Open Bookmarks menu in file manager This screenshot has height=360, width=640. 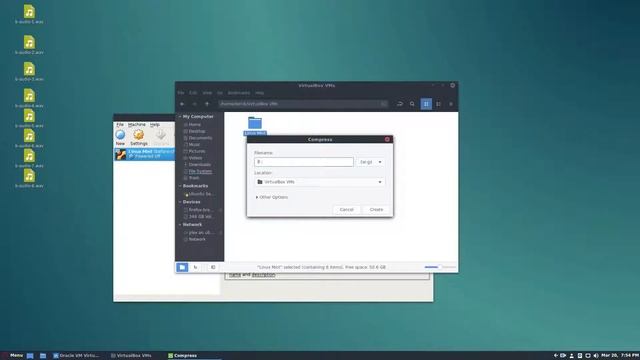(x=239, y=93)
